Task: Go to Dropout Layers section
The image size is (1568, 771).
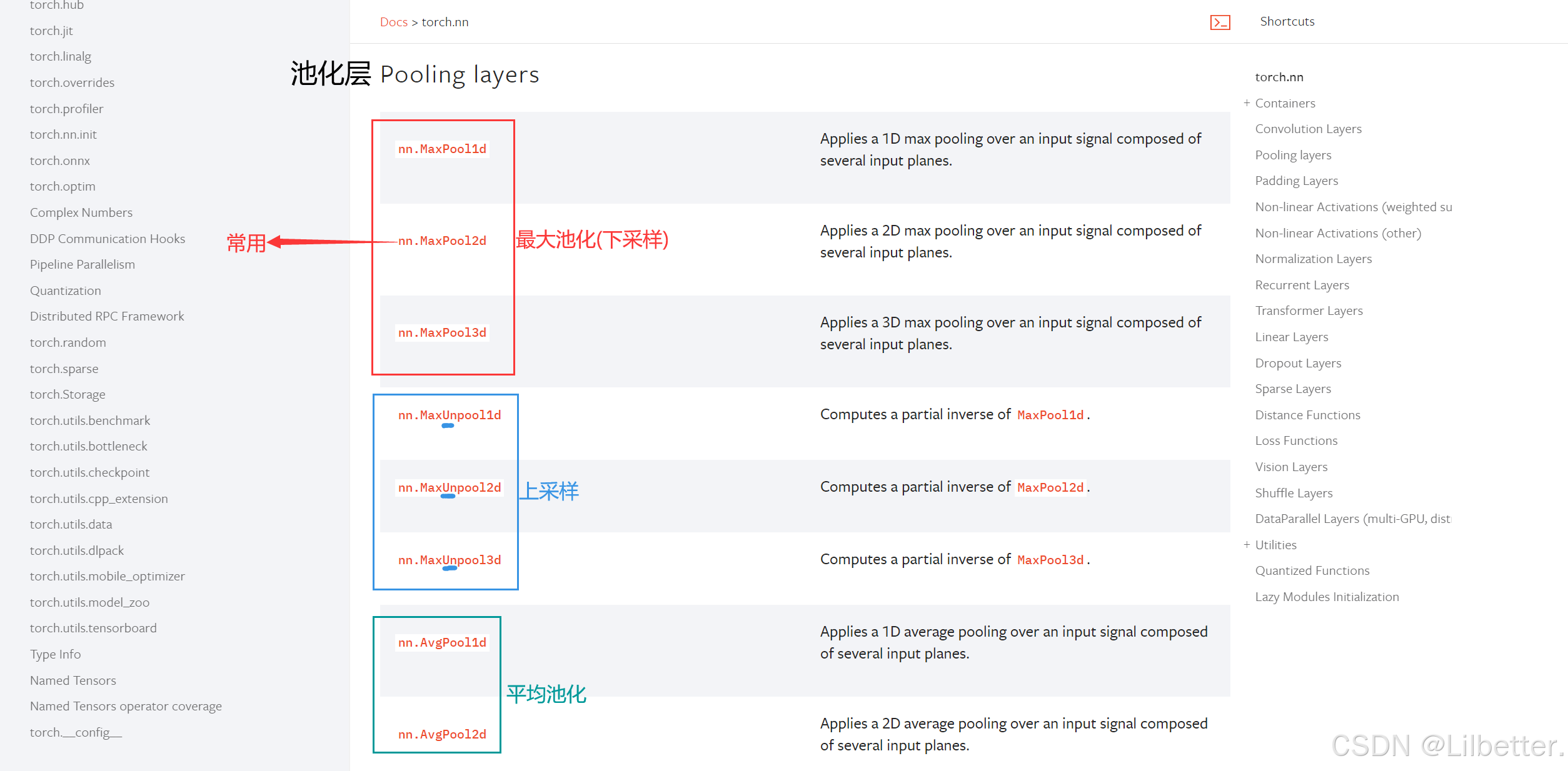Action: [1298, 363]
